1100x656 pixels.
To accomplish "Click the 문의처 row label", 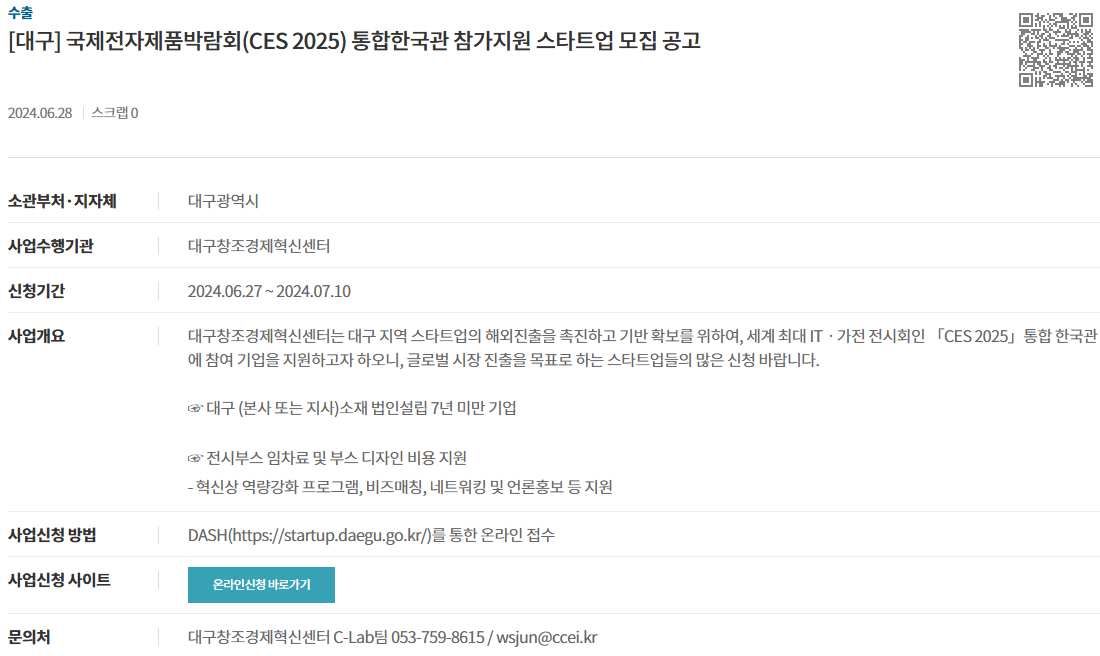I will click(x=29, y=637).
